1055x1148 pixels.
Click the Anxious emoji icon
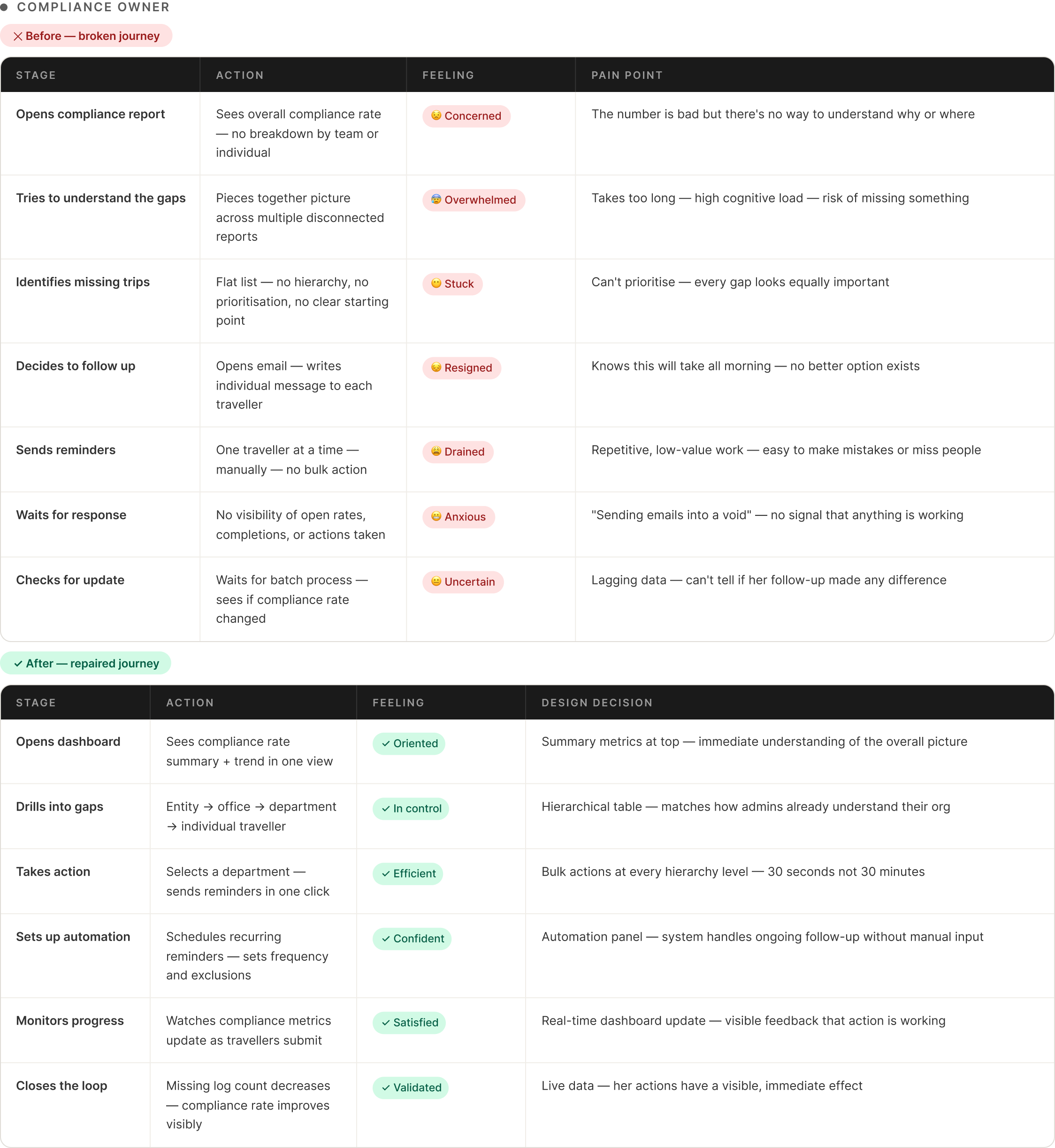(x=436, y=517)
